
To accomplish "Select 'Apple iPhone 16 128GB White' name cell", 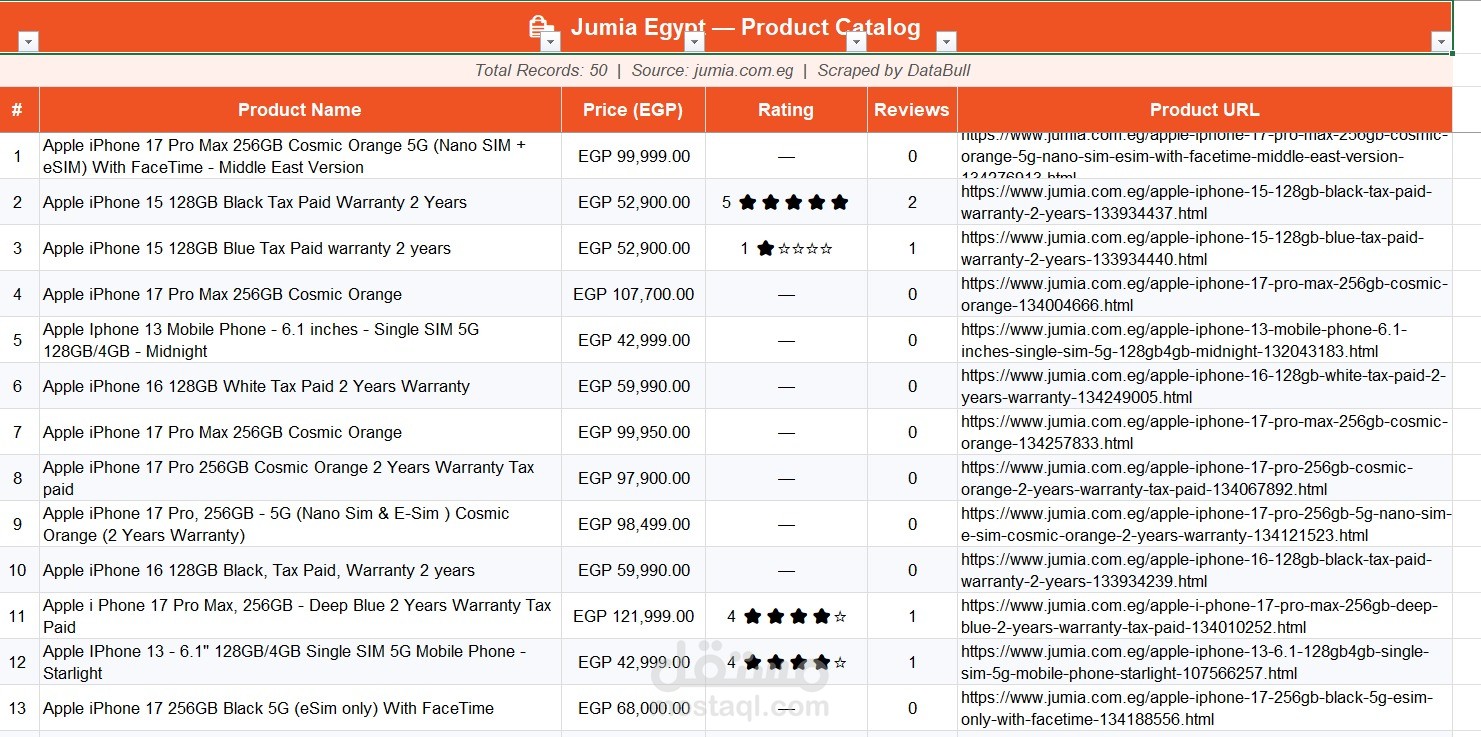I will point(300,386).
